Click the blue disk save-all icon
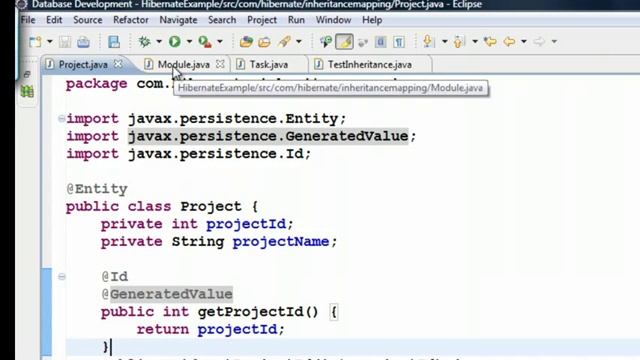 [x=114, y=42]
